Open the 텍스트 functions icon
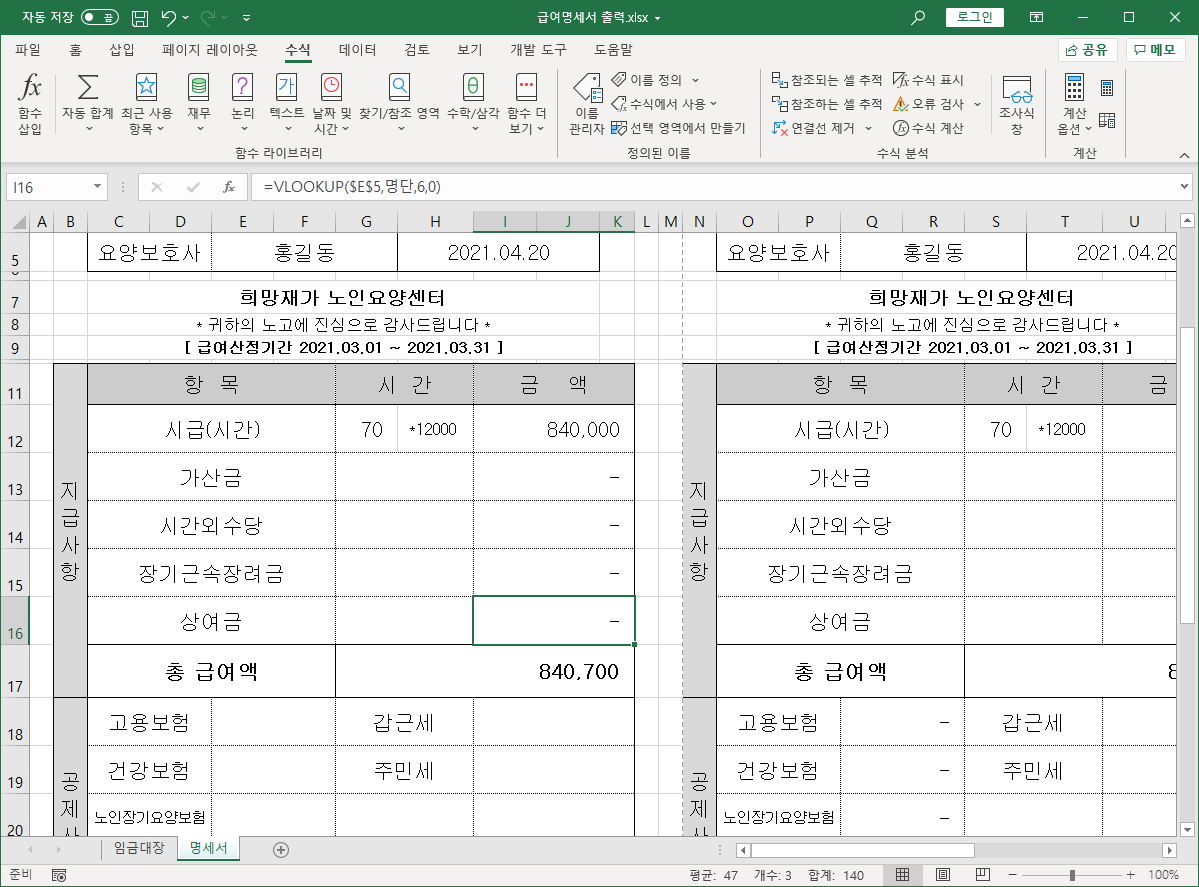Viewport: 1199px width, 887px height. [x=287, y=87]
